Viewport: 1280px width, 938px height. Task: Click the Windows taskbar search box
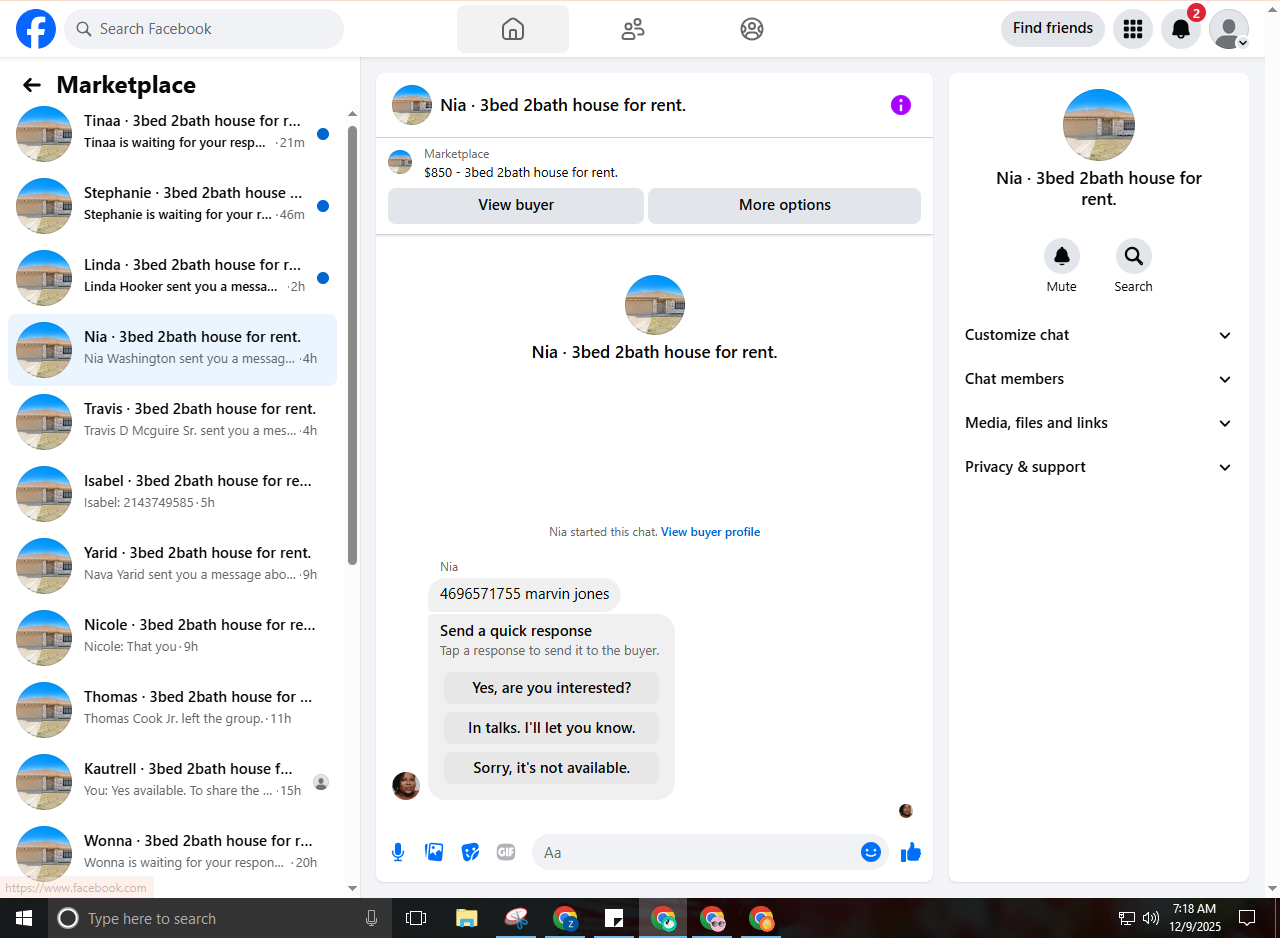point(220,918)
